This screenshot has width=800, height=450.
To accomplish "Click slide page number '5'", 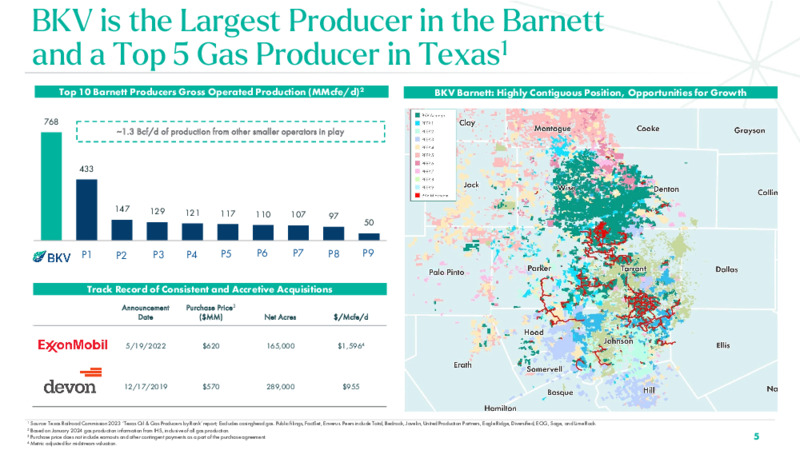I will (756, 436).
